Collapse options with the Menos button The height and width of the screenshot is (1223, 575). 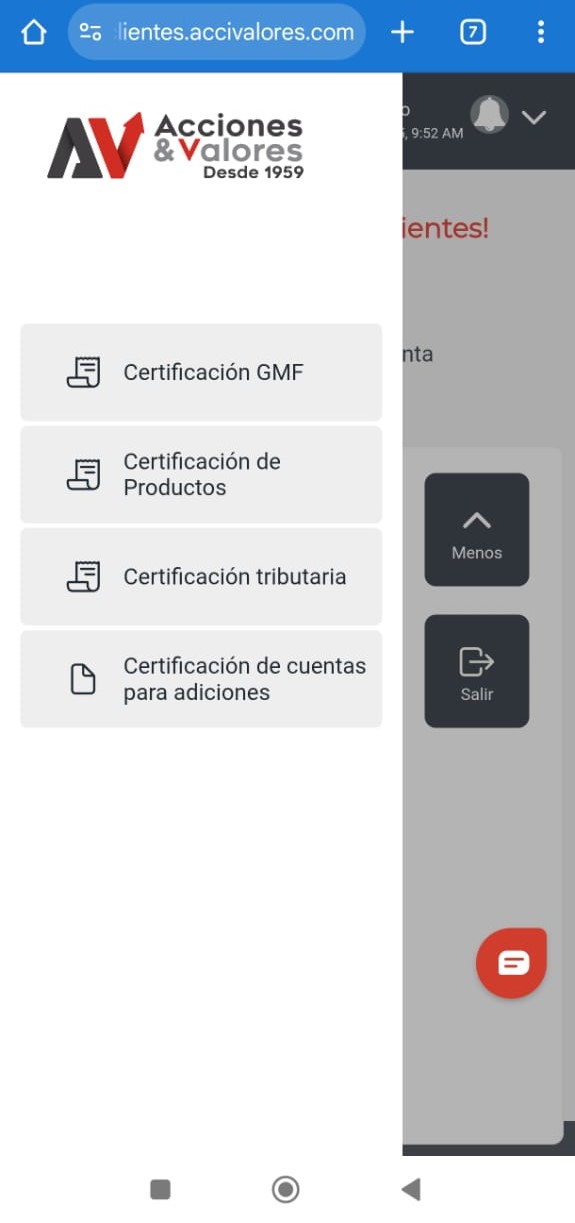click(x=477, y=529)
